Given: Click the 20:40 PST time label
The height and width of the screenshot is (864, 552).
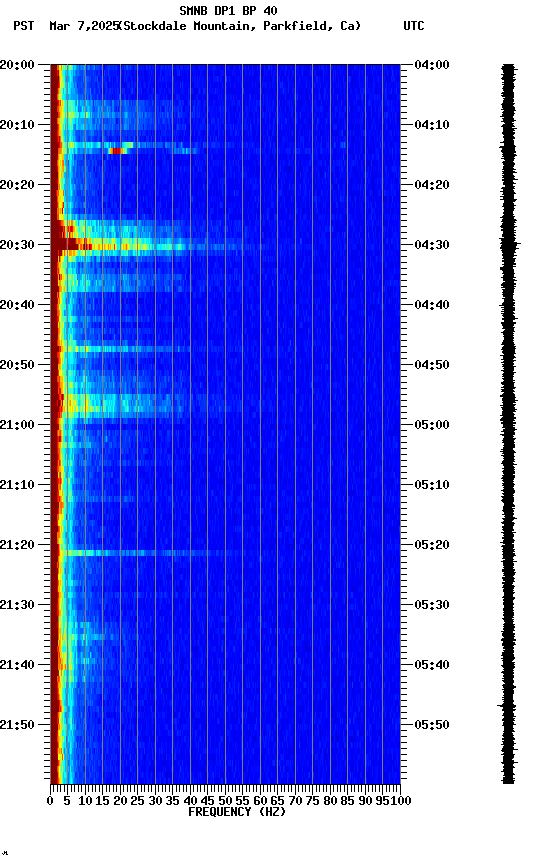Looking at the screenshot, I should (x=17, y=305).
